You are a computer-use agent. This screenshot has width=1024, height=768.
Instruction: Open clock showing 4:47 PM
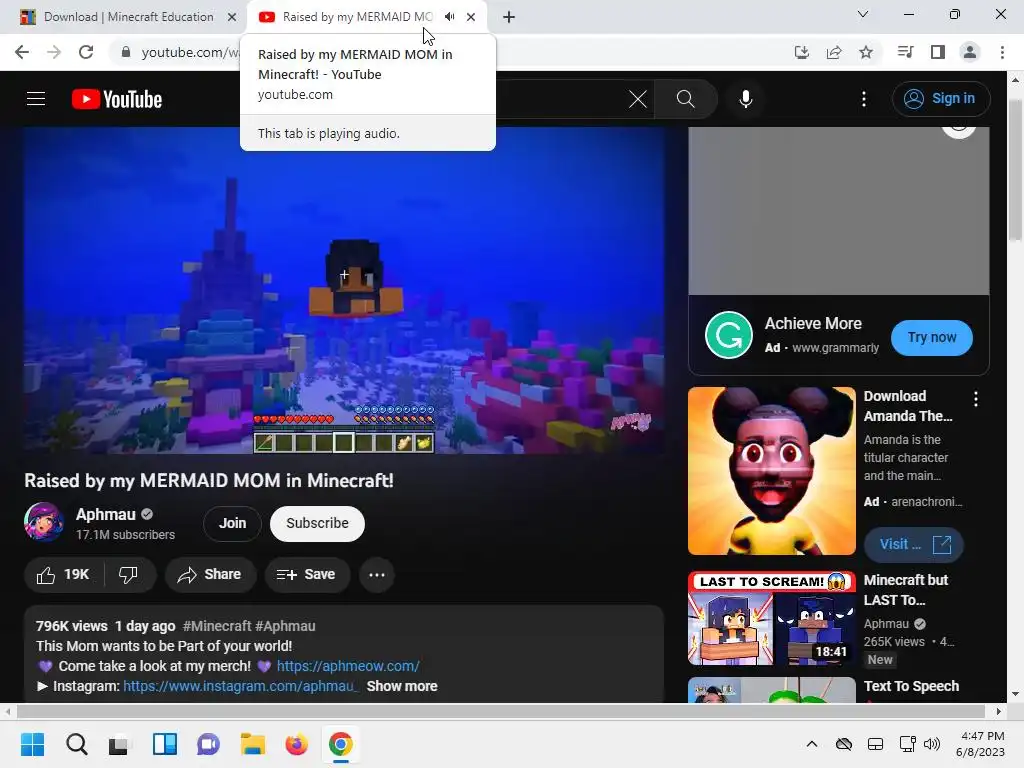pos(980,744)
